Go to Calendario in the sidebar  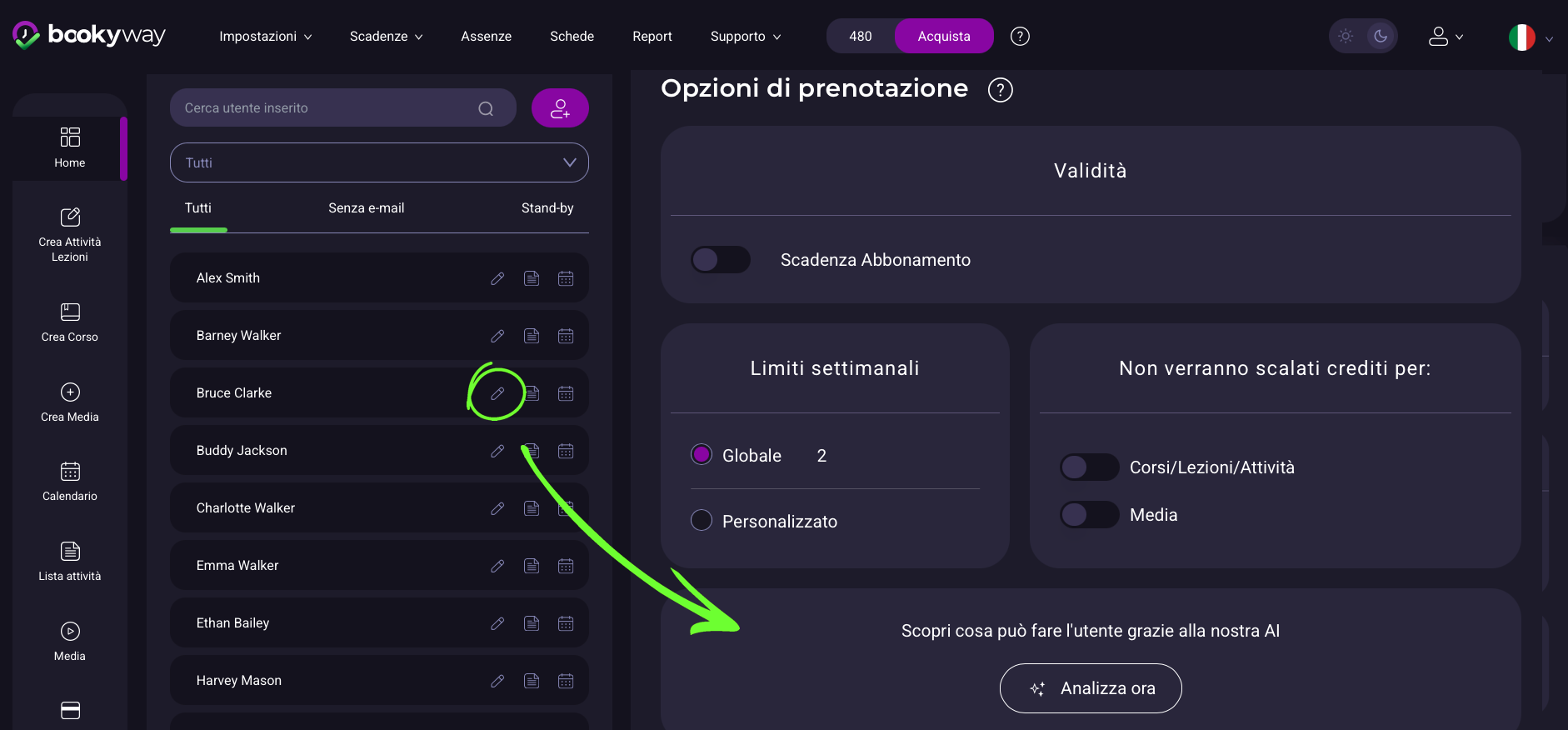pos(70,482)
